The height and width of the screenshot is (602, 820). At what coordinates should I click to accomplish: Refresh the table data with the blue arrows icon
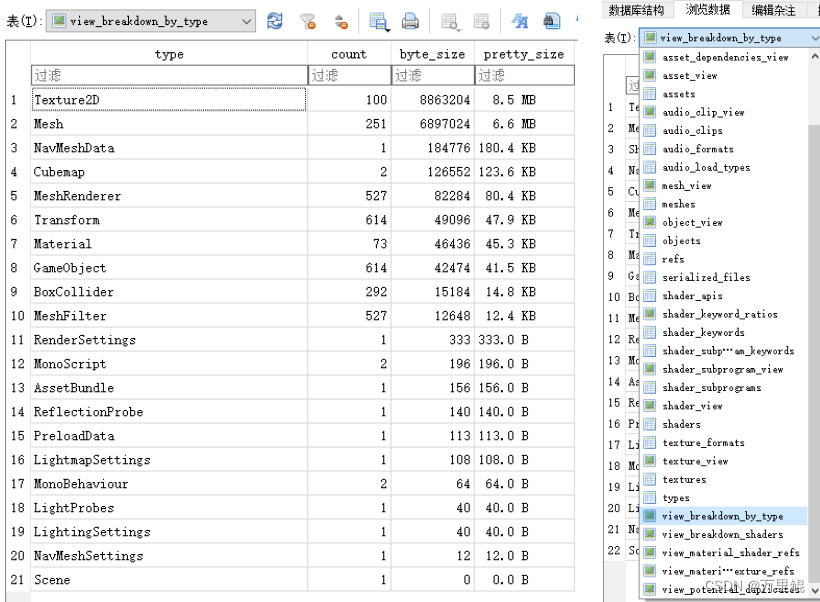(x=275, y=21)
